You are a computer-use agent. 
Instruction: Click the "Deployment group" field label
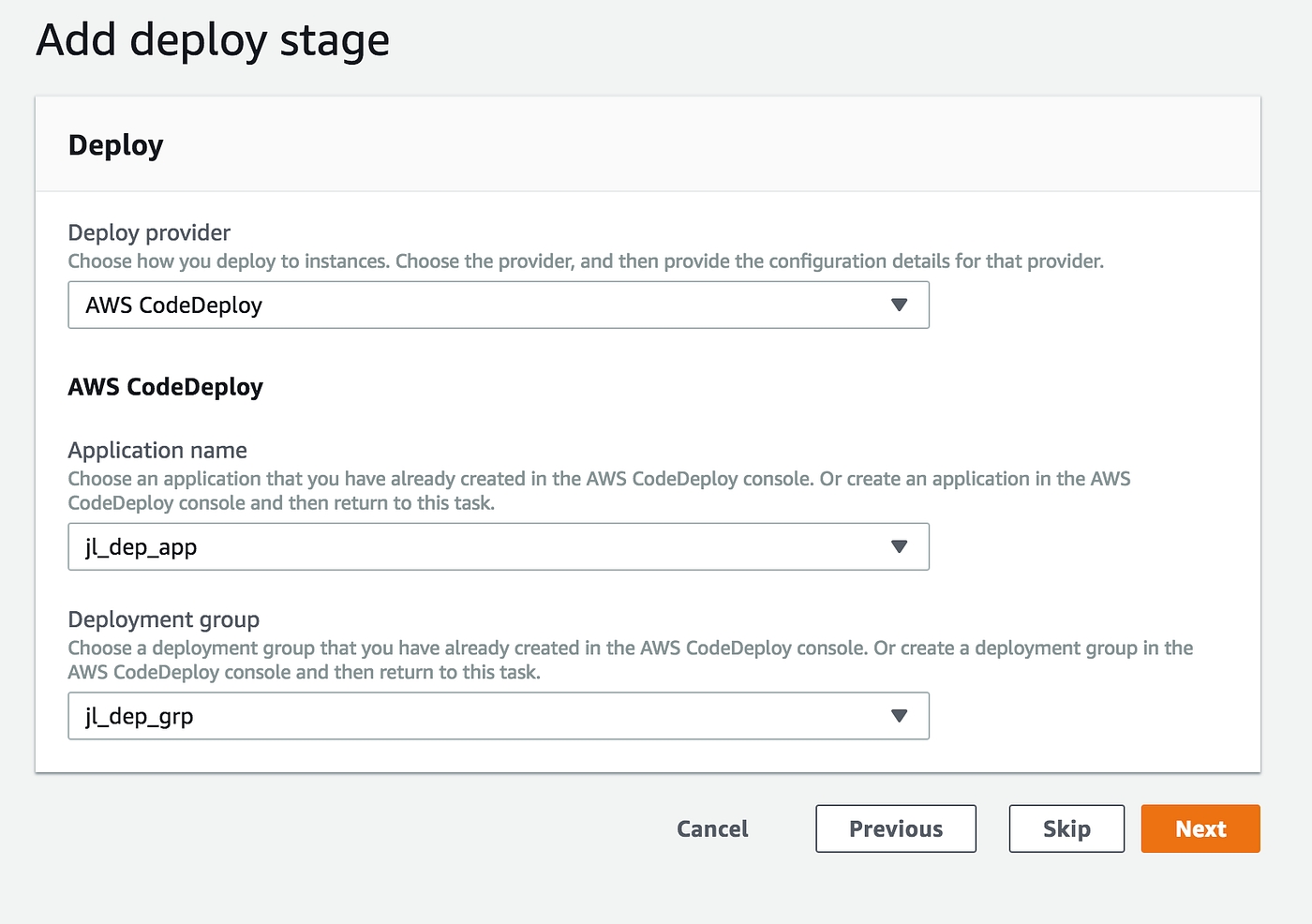(163, 619)
